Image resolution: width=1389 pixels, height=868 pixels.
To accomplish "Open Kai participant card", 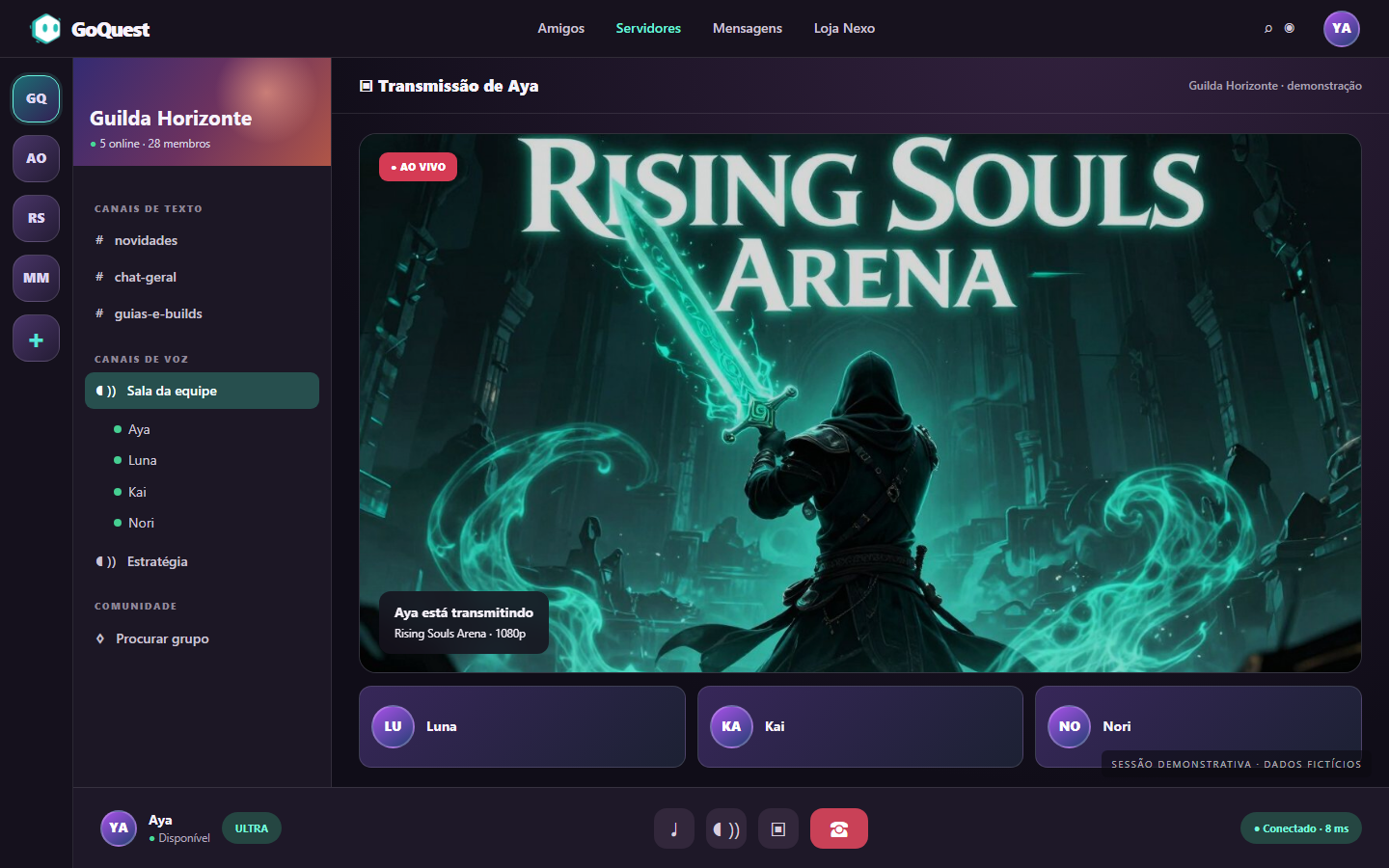I will click(860, 726).
